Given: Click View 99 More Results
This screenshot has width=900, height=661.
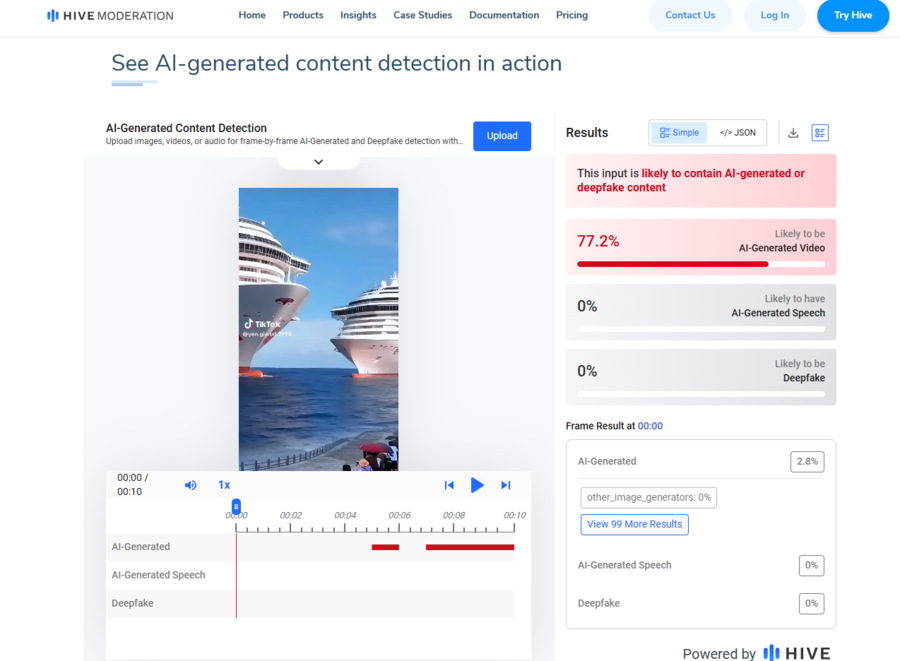Looking at the screenshot, I should (634, 524).
